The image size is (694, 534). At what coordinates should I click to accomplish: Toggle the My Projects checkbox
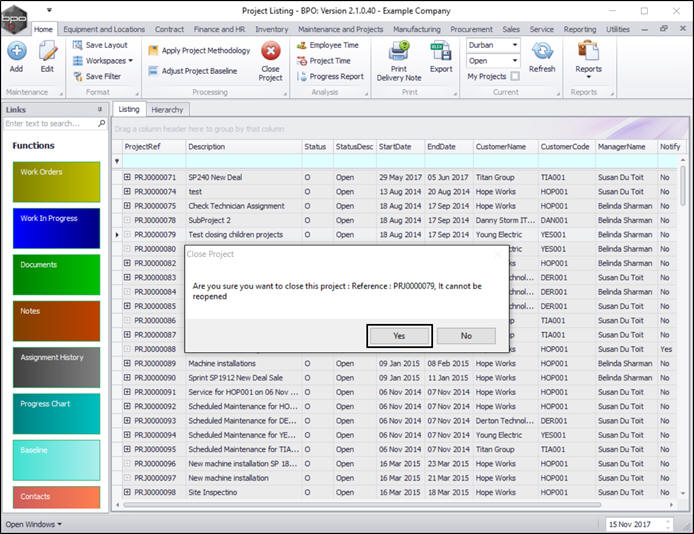[x=515, y=76]
